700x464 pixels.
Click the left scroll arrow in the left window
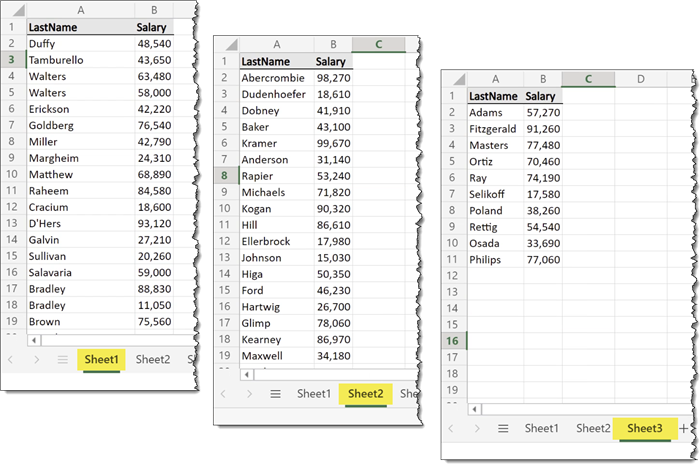tap(33, 341)
